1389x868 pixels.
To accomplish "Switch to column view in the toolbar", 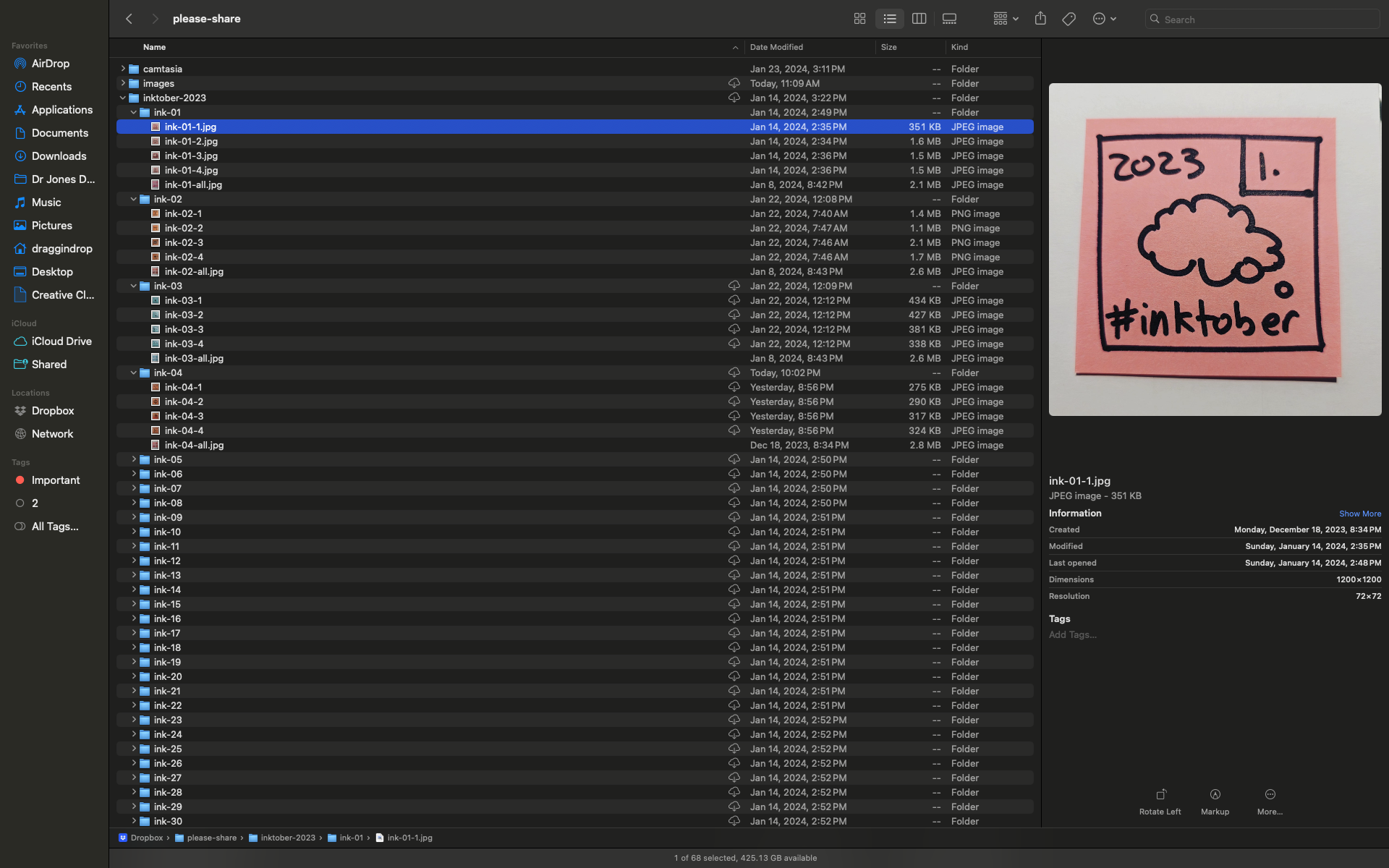I will coord(919,18).
